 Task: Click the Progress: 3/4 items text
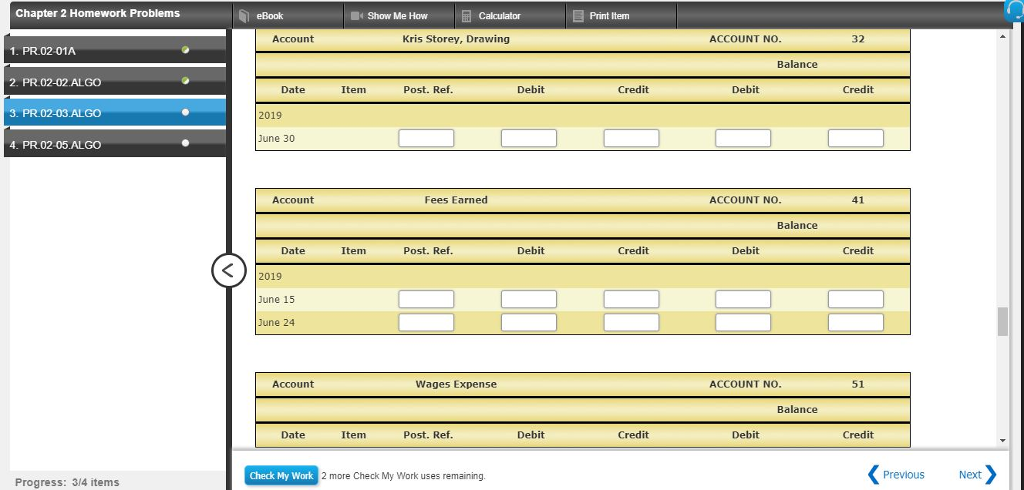click(67, 482)
